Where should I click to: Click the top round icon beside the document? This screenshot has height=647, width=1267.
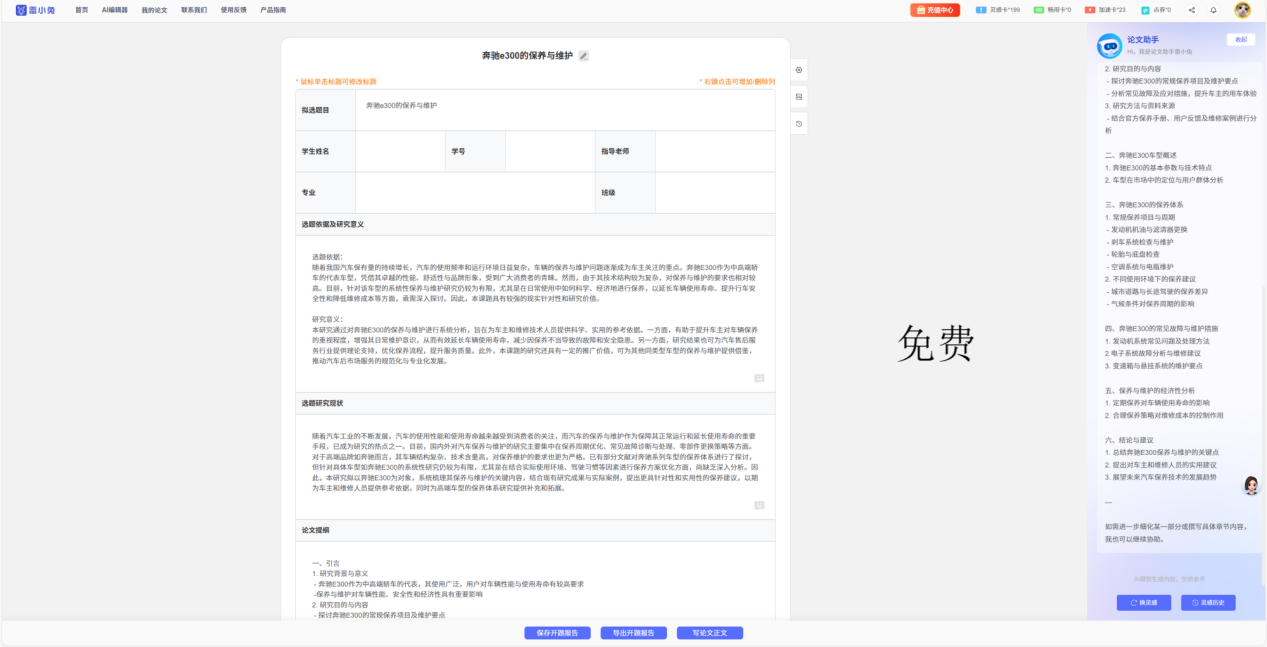point(799,70)
